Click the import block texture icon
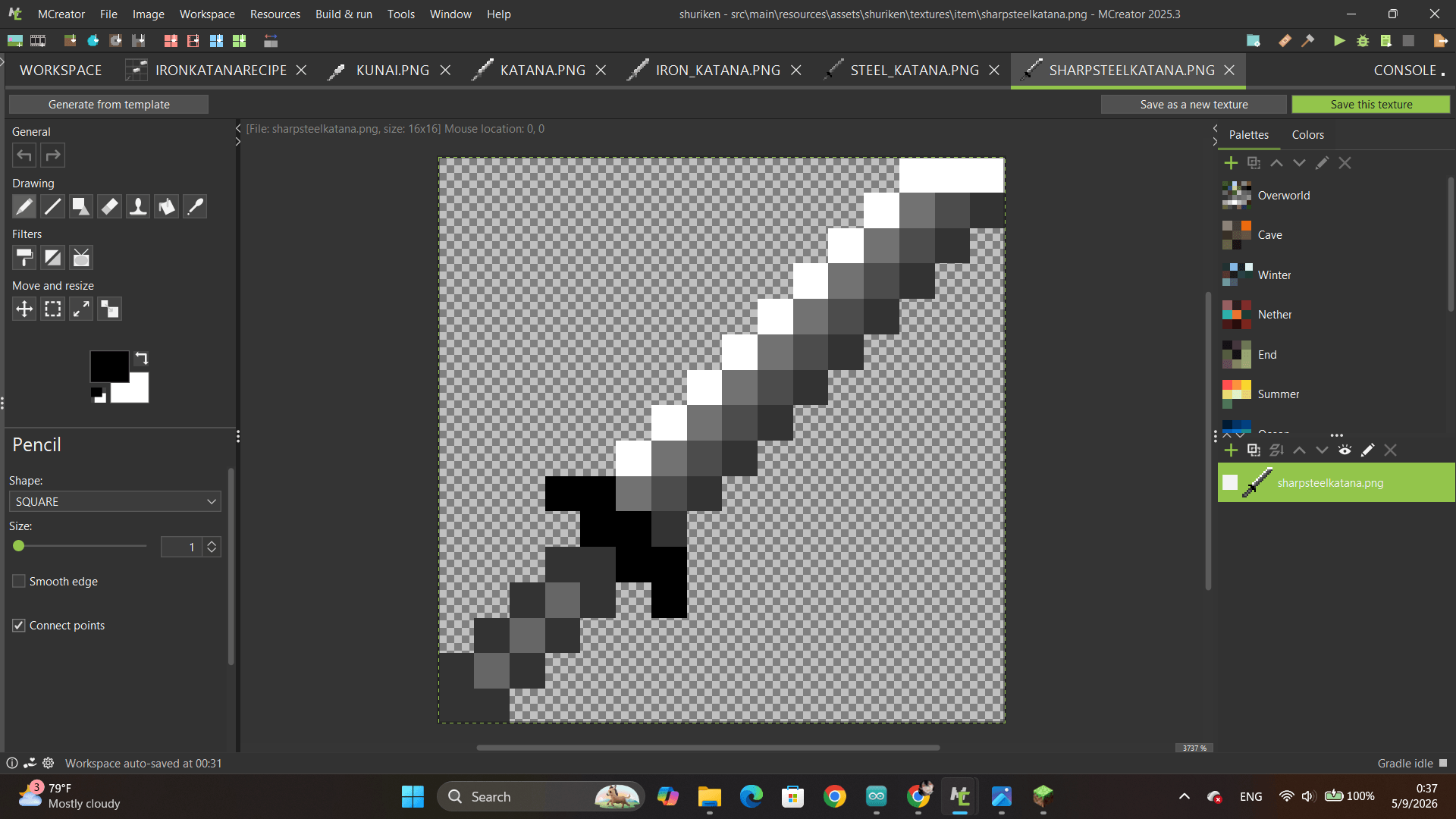Screen dimensions: 1456x819 click(70, 41)
